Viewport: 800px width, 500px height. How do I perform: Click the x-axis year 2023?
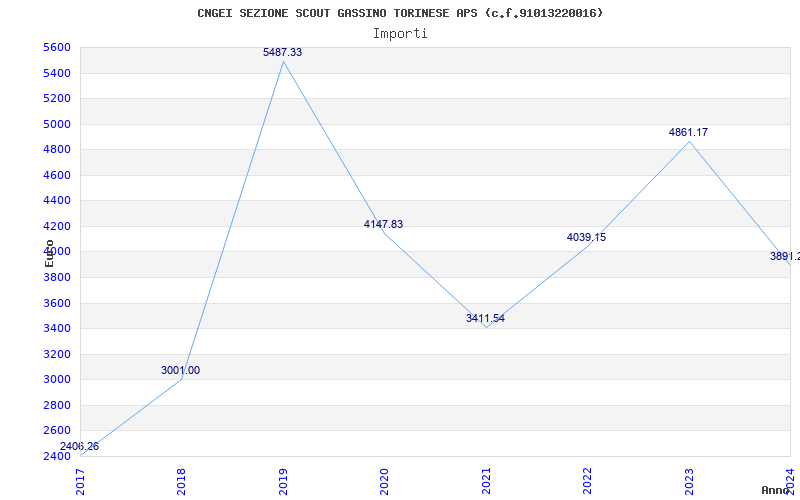(689, 481)
